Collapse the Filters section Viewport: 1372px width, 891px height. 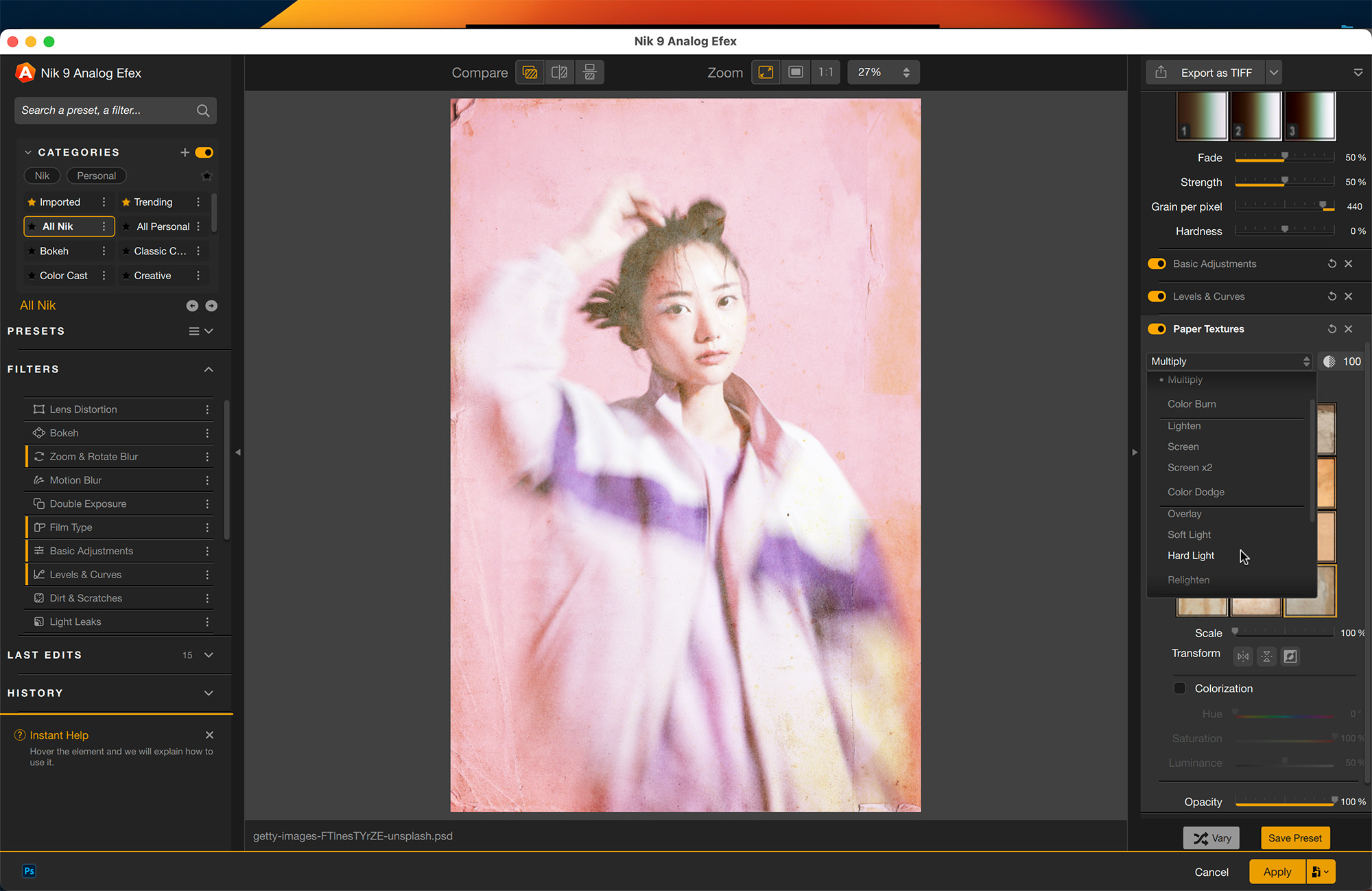pos(209,370)
